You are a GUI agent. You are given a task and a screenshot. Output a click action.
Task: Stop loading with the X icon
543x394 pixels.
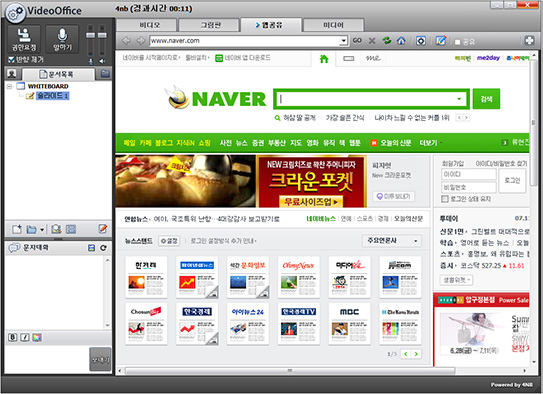pos(372,41)
